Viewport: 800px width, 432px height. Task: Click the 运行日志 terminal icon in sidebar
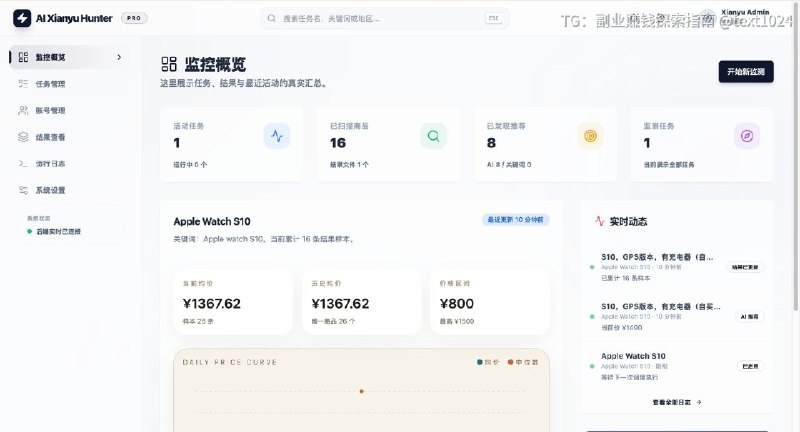23,164
